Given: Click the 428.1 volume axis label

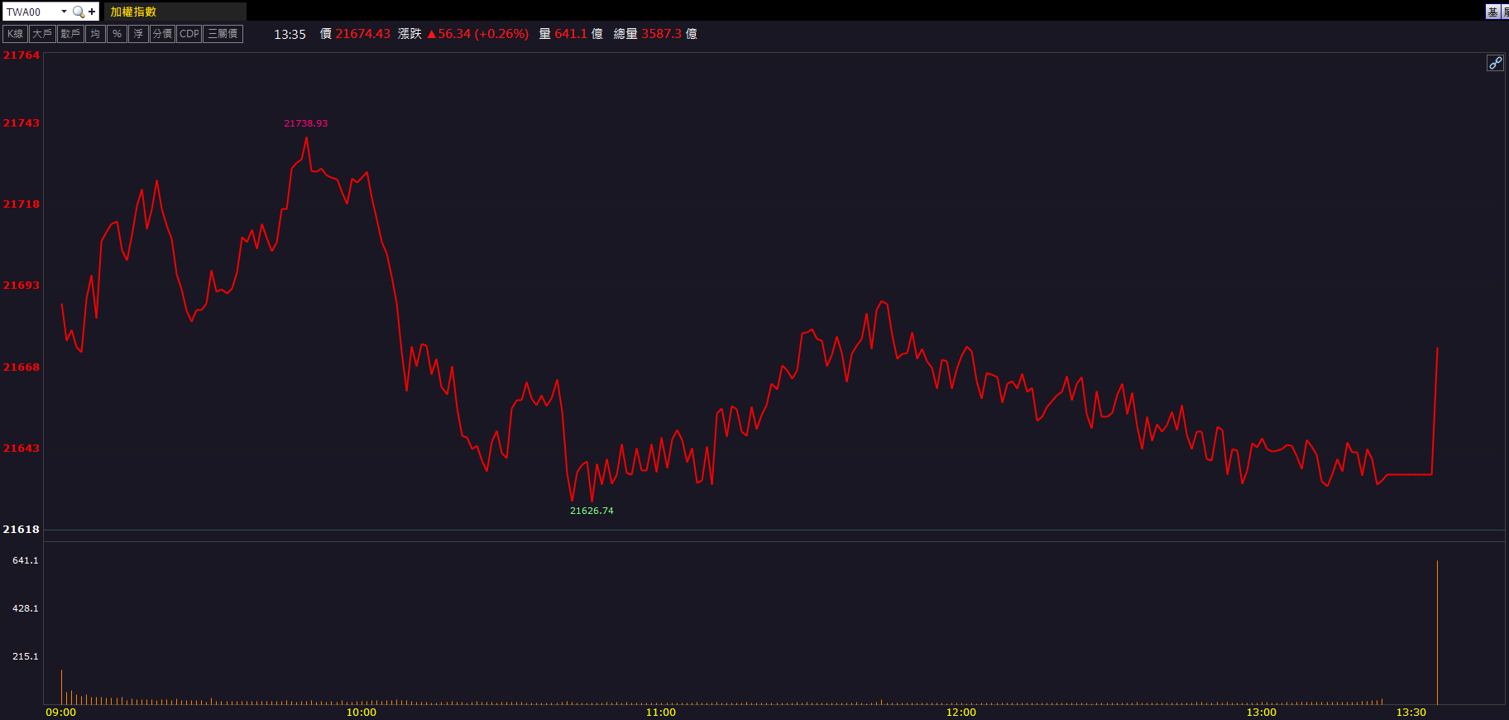Looking at the screenshot, I should (x=26, y=609).
